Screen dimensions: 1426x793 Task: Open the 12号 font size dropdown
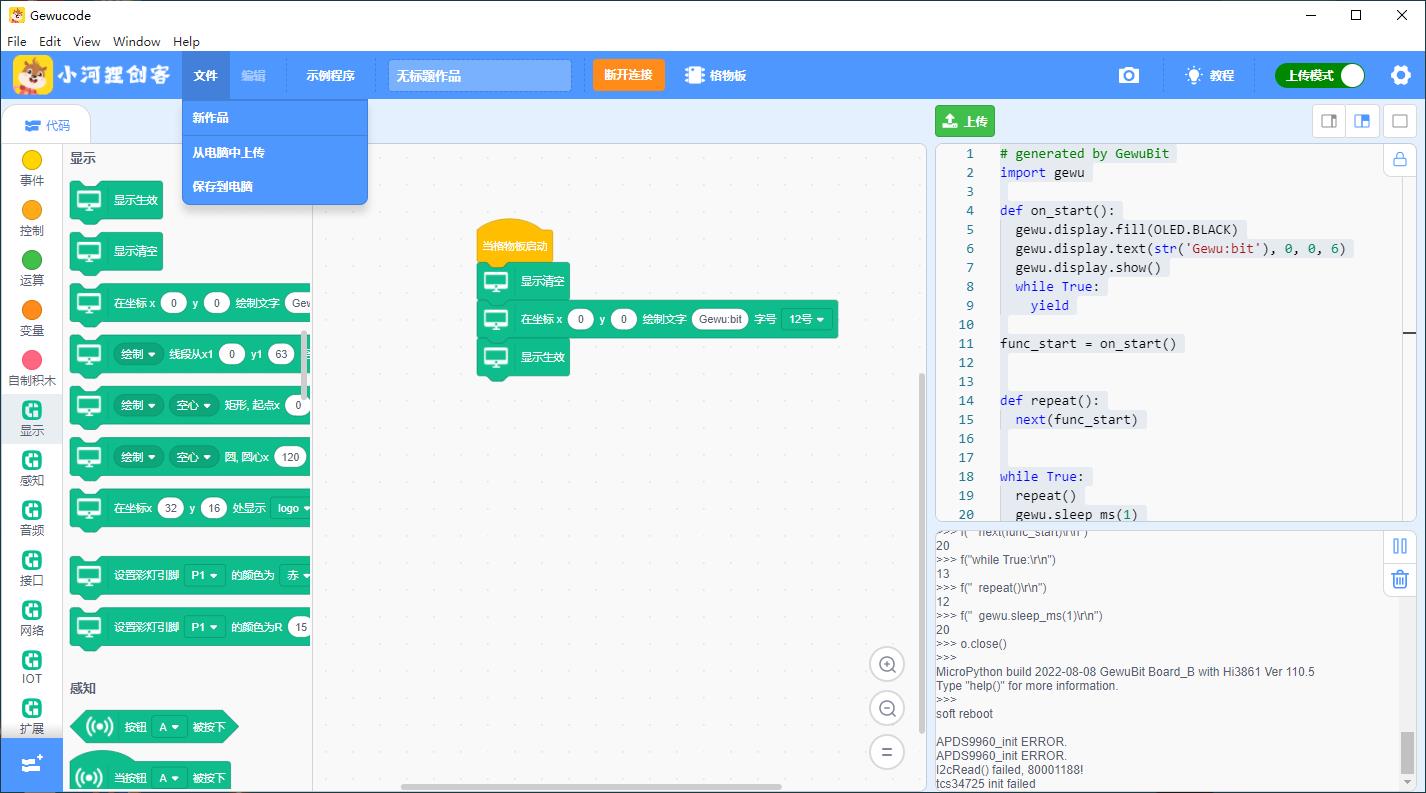807,319
